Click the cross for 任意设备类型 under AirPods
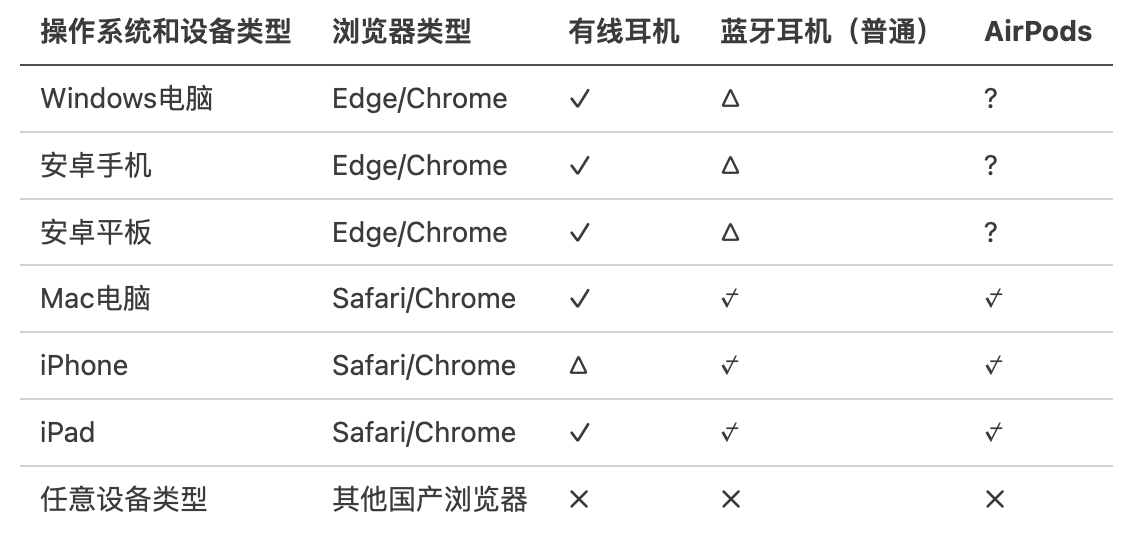The height and width of the screenshot is (536, 1136). [x=993, y=499]
